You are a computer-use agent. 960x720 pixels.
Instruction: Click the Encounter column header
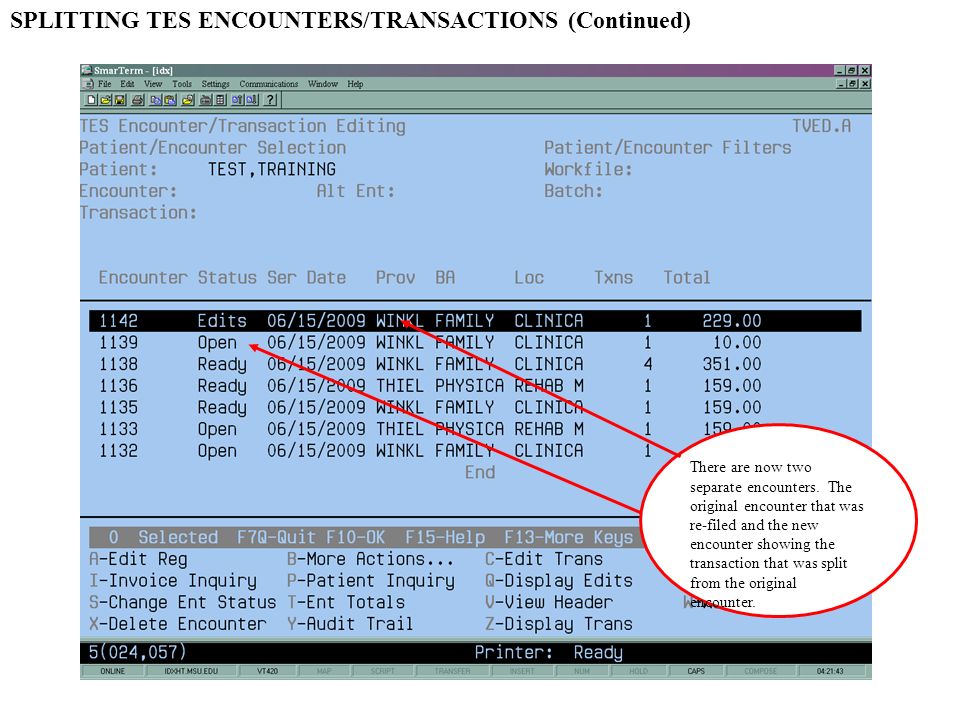pyautogui.click(x=143, y=277)
